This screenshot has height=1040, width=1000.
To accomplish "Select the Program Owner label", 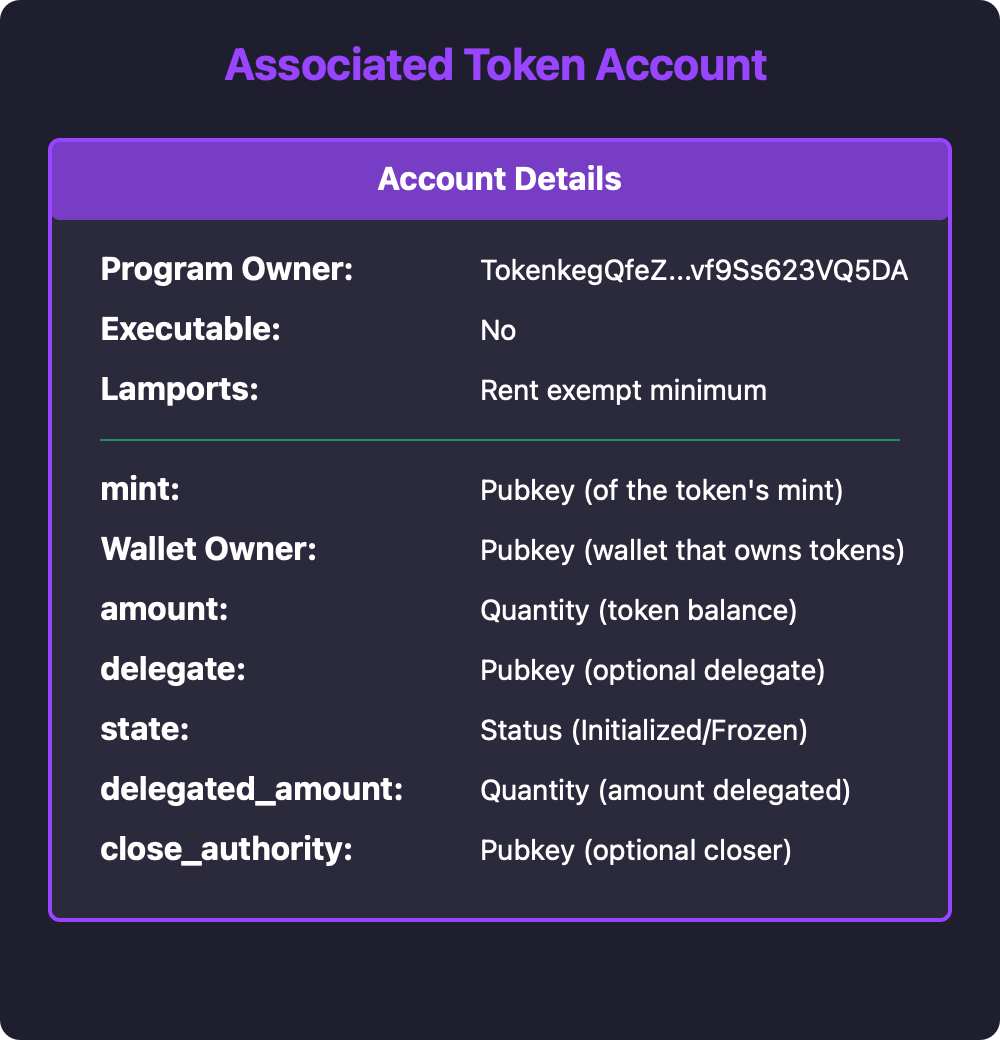I will 228,270.
